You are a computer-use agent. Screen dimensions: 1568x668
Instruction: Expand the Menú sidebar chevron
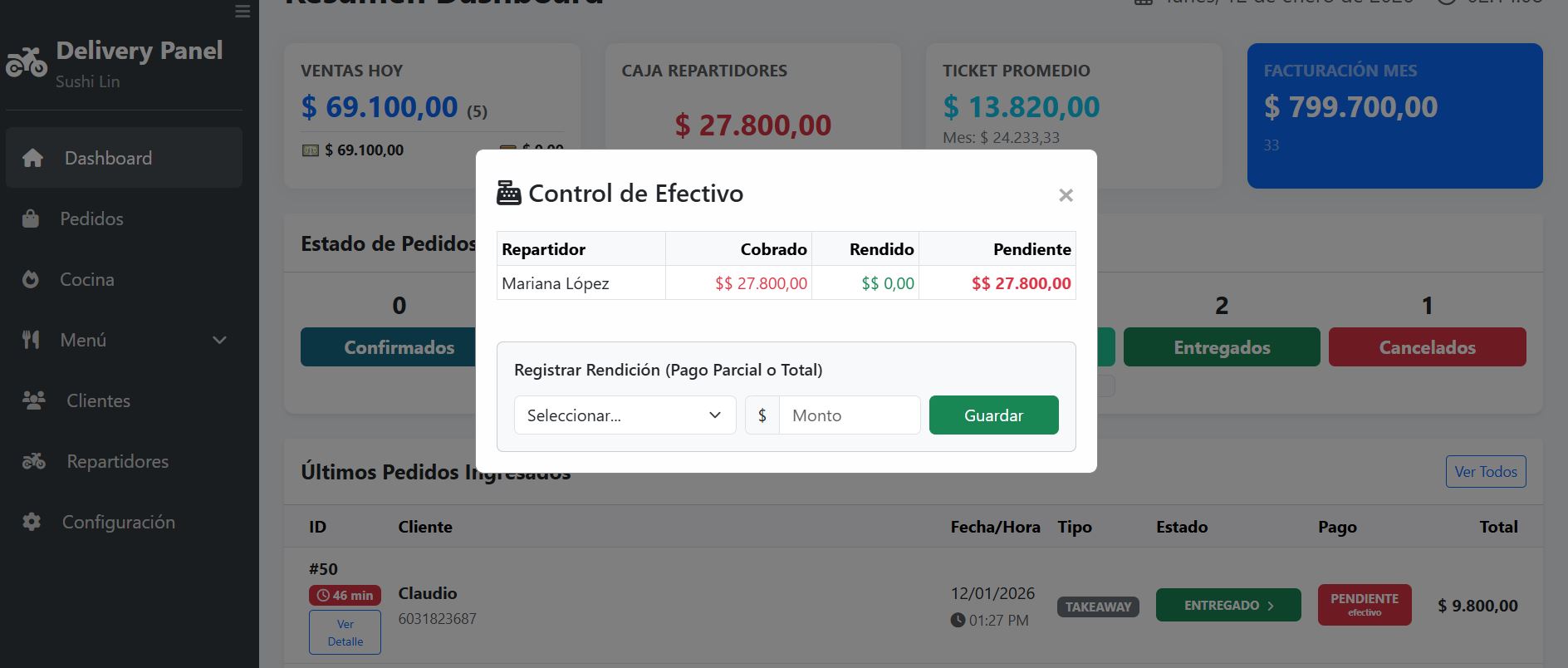219,340
